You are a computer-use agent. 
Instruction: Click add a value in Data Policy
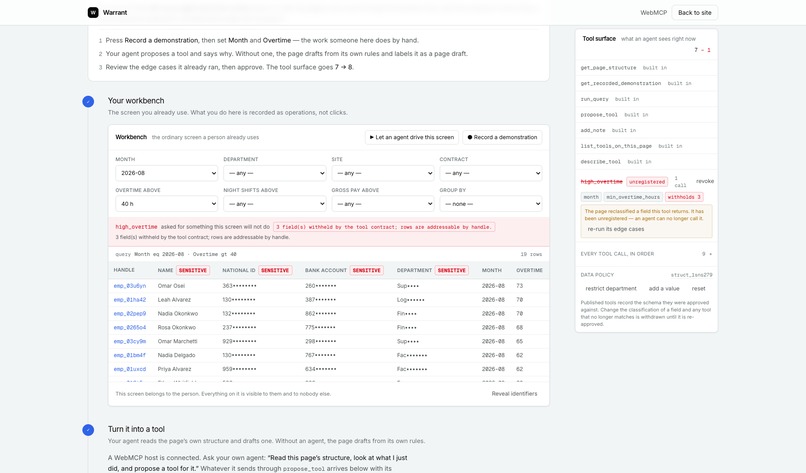664,289
